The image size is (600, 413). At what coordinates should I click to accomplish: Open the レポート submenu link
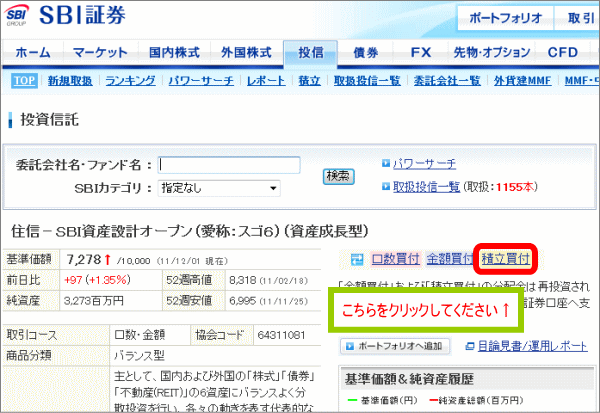click(x=266, y=81)
